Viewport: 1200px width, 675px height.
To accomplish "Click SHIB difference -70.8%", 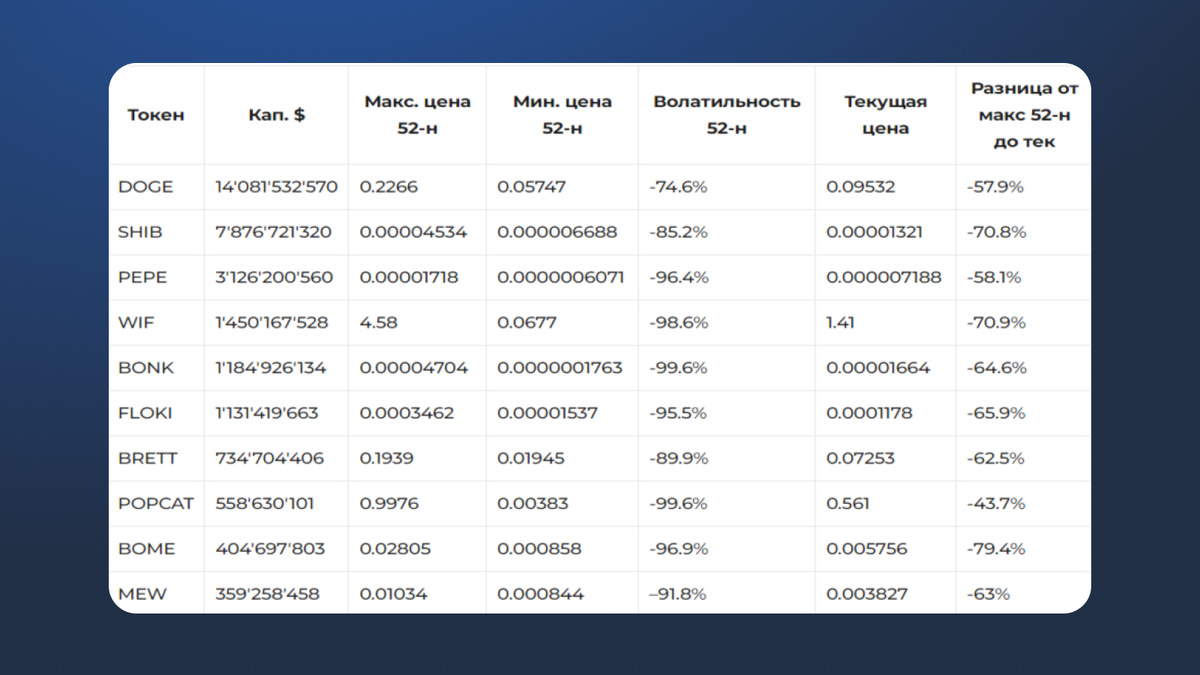I will click(x=996, y=232).
